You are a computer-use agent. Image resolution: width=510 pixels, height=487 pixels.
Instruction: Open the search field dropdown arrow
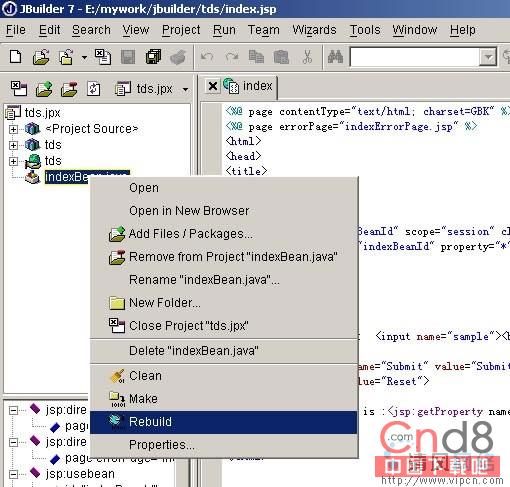click(x=488, y=57)
